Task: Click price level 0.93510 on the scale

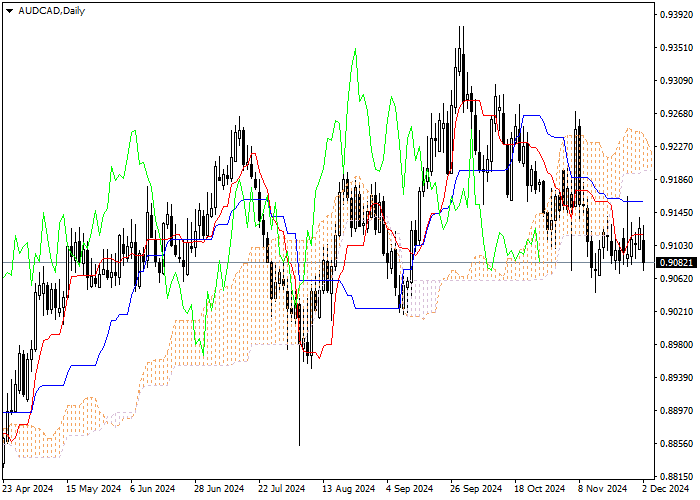Action: pos(677,48)
